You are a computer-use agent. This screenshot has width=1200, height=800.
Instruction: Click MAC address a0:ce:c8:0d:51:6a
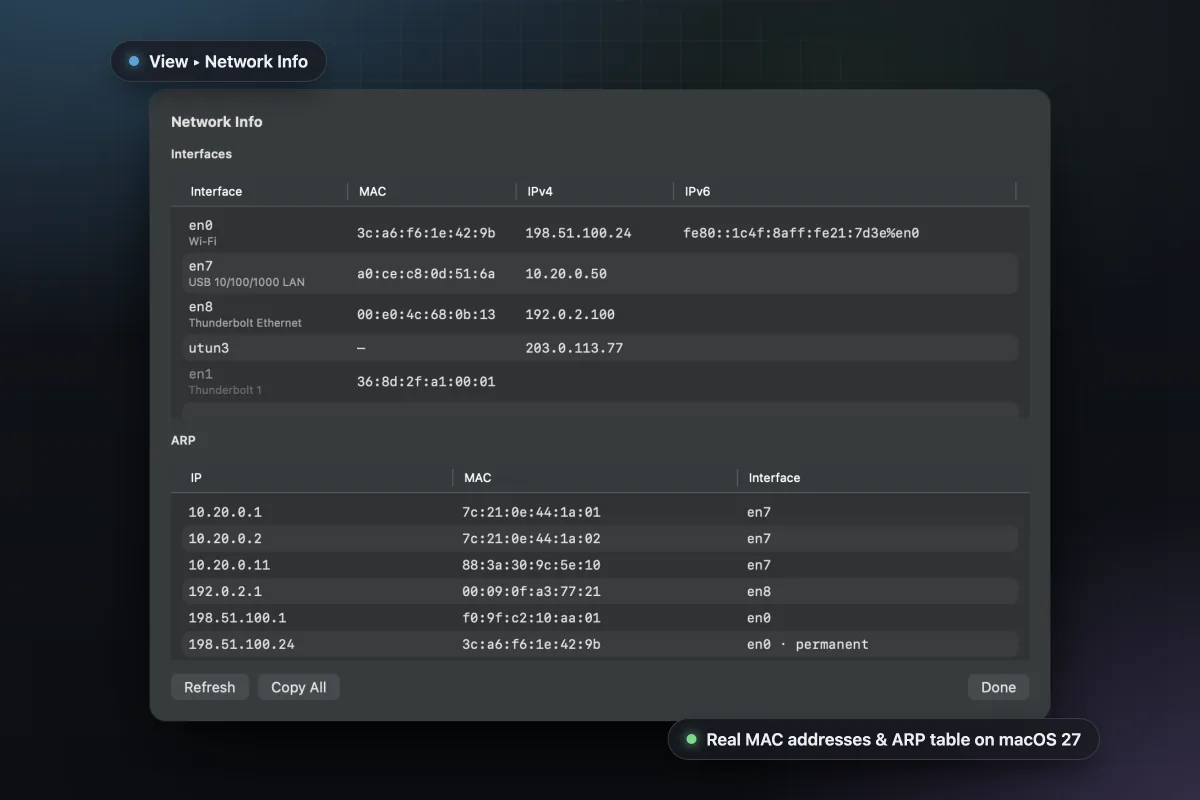click(426, 273)
